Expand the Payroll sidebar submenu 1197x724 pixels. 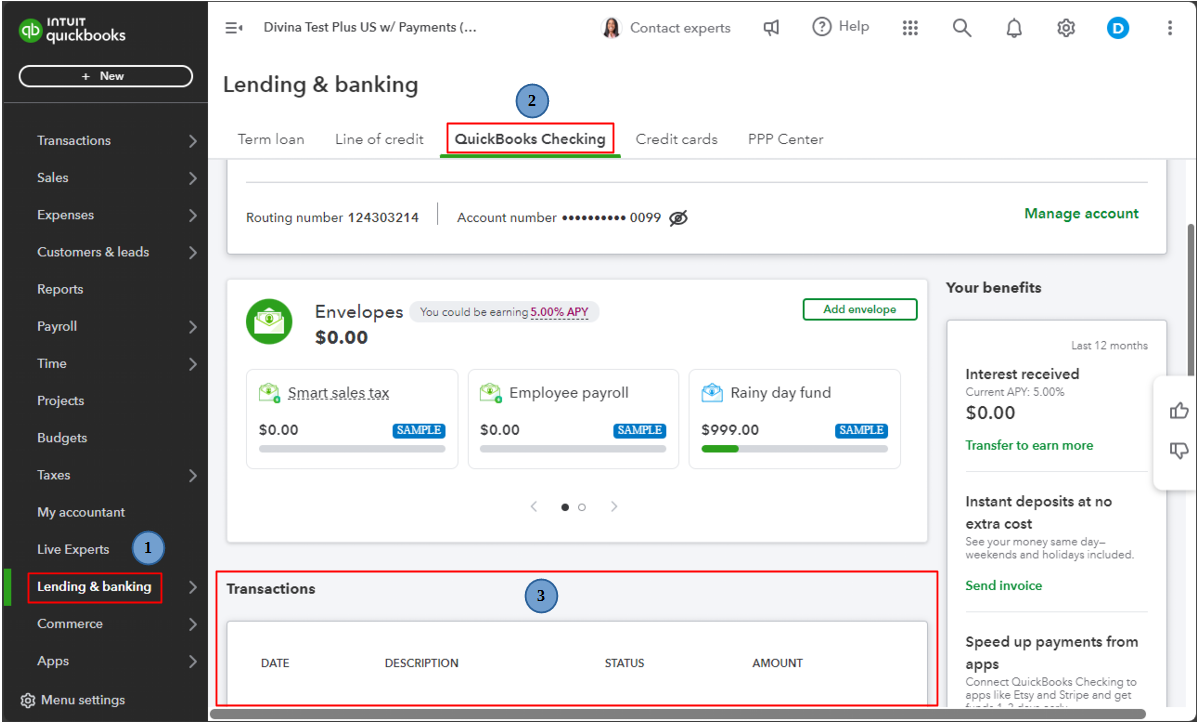[192, 327]
